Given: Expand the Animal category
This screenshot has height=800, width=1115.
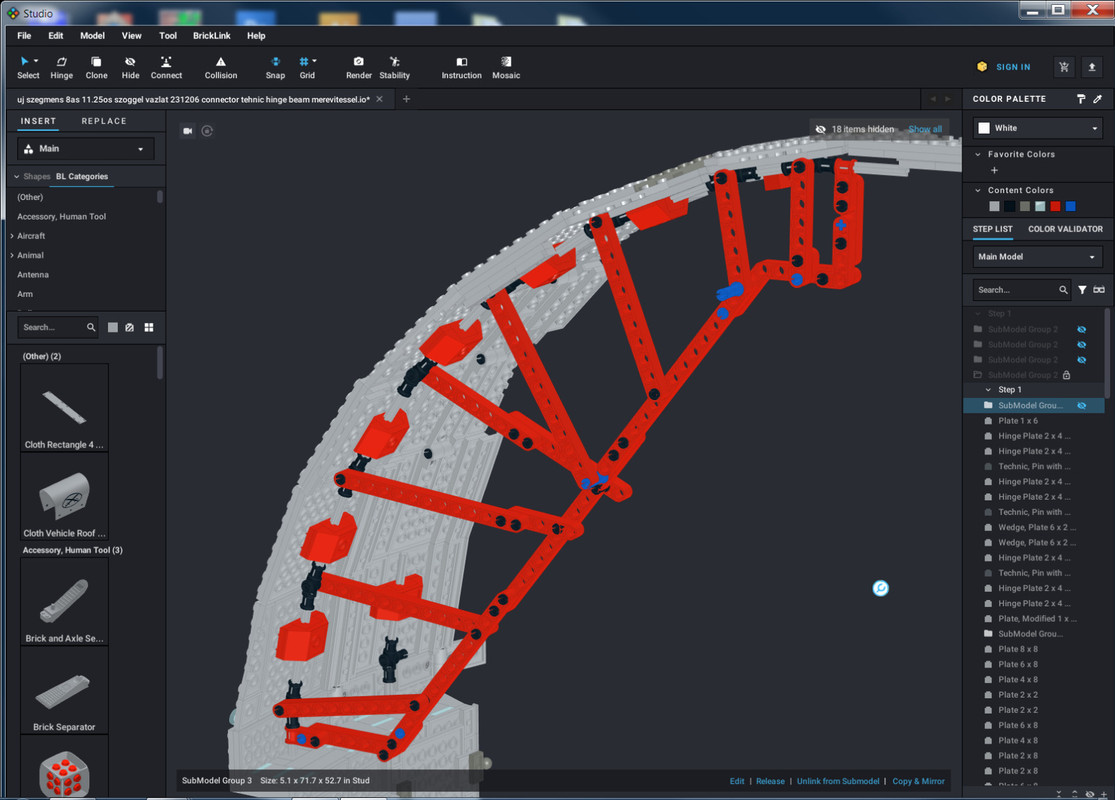Looking at the screenshot, I should pyautogui.click(x=12, y=255).
